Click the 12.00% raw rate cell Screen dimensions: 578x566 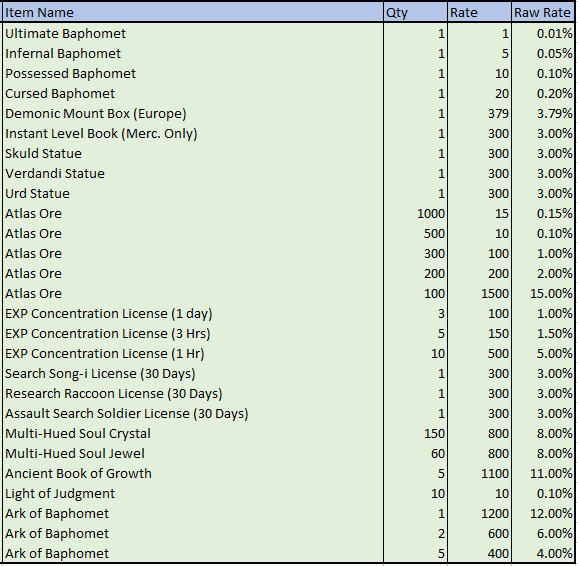pos(543,514)
